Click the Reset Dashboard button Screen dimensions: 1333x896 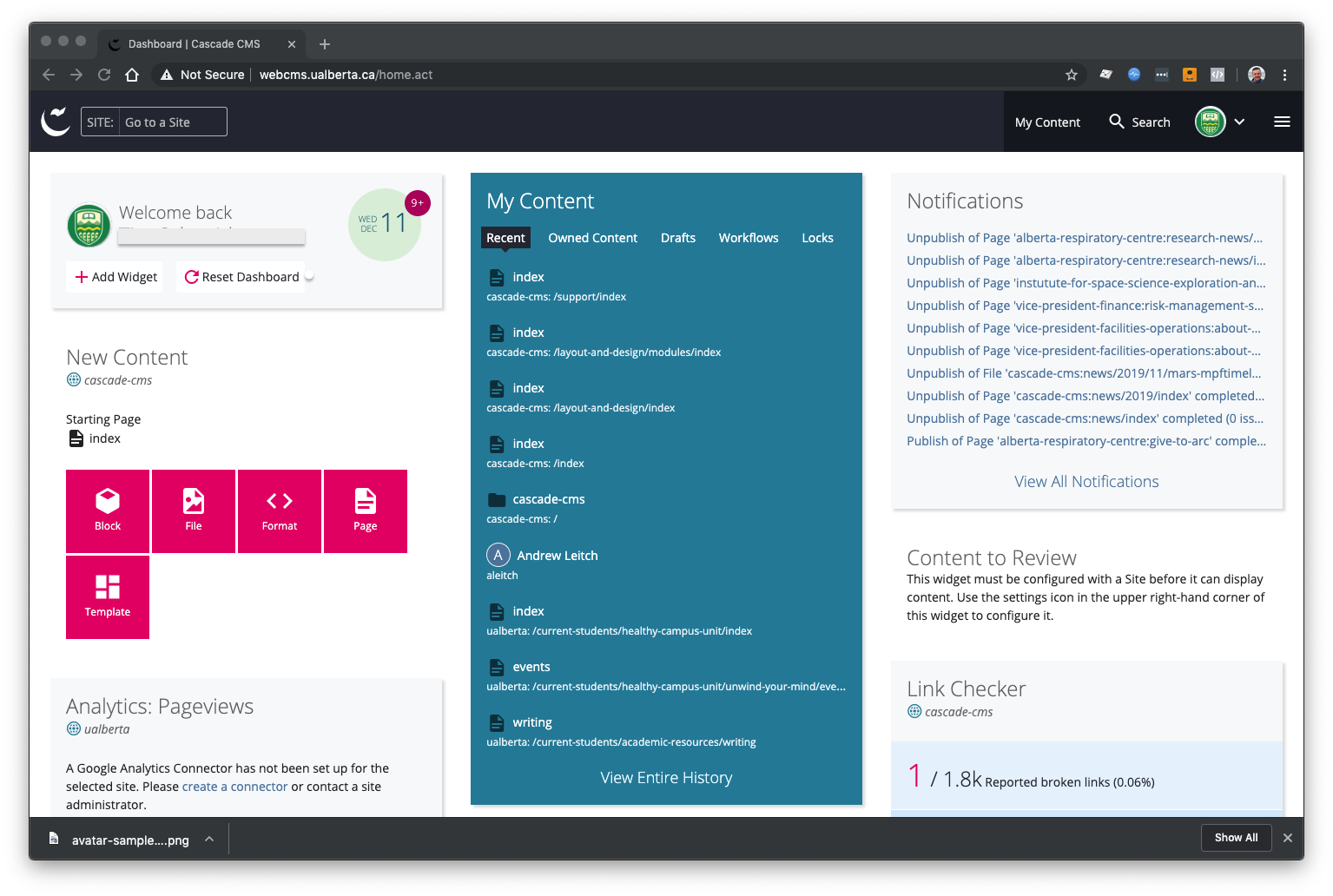(x=241, y=277)
